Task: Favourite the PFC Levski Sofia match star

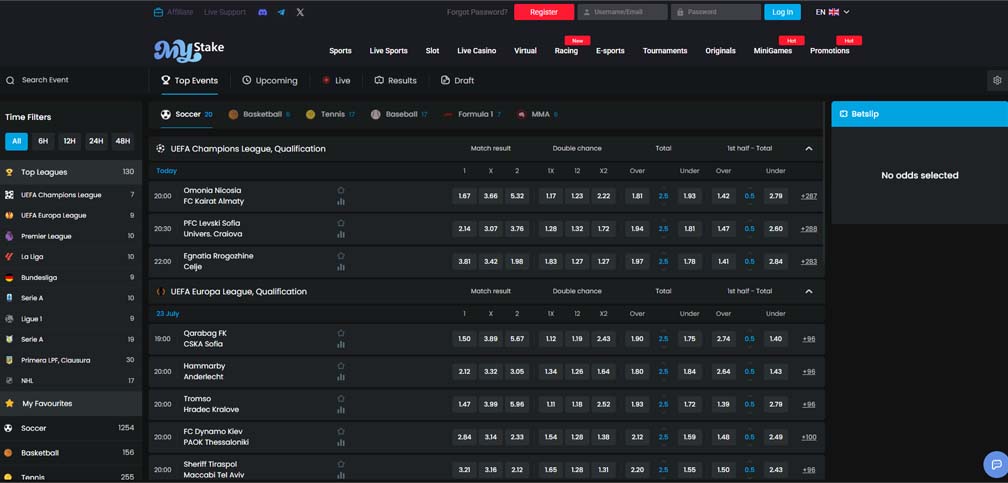Action: click(341, 223)
